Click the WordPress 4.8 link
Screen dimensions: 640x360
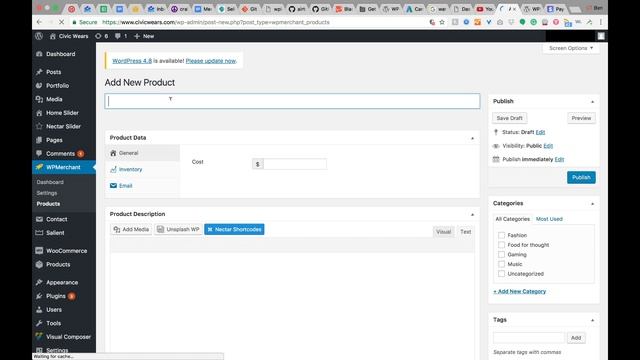tap(132, 61)
